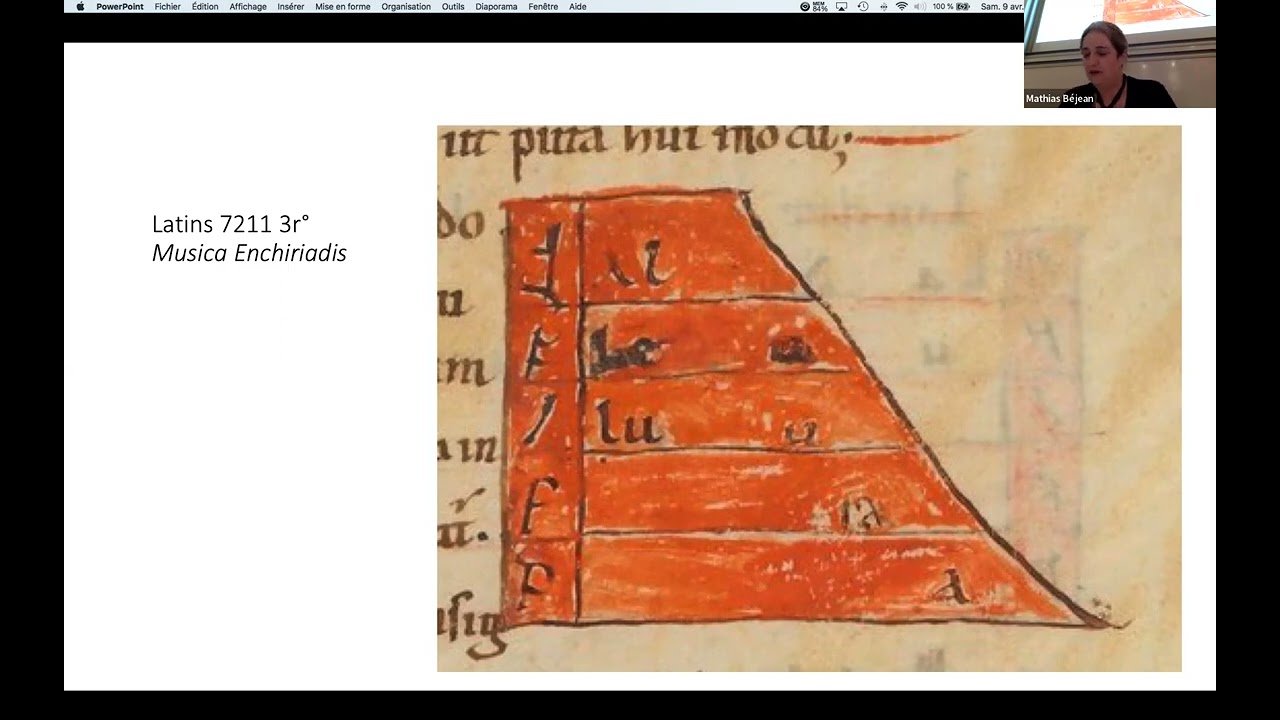Open the Fenêtre menu
The width and height of the screenshot is (1280, 720).
(x=543, y=6)
